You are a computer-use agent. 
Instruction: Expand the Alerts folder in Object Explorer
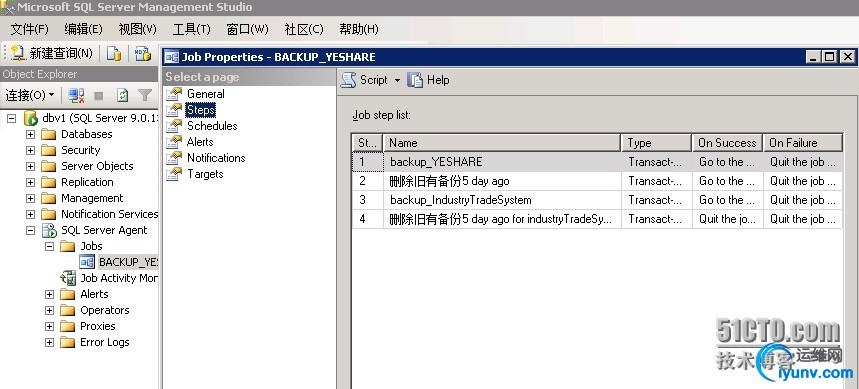click(x=49, y=294)
